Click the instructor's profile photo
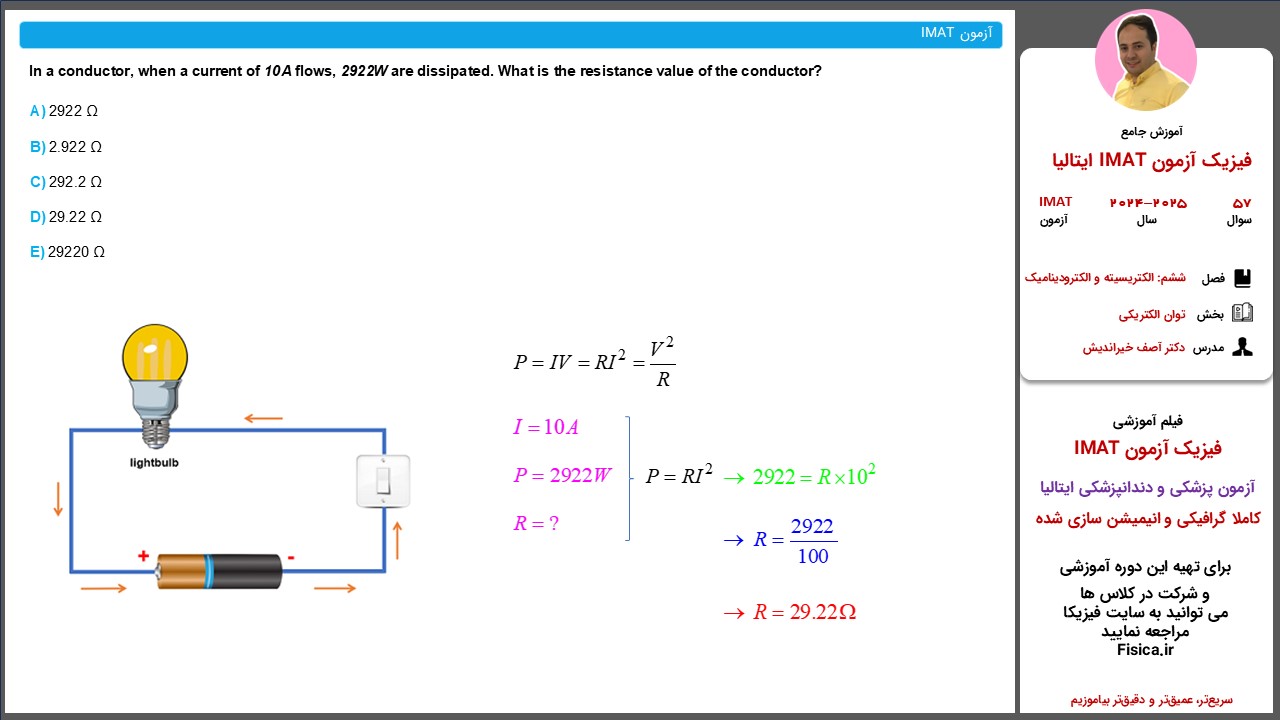This screenshot has height=720, width=1280. click(x=1145, y=62)
